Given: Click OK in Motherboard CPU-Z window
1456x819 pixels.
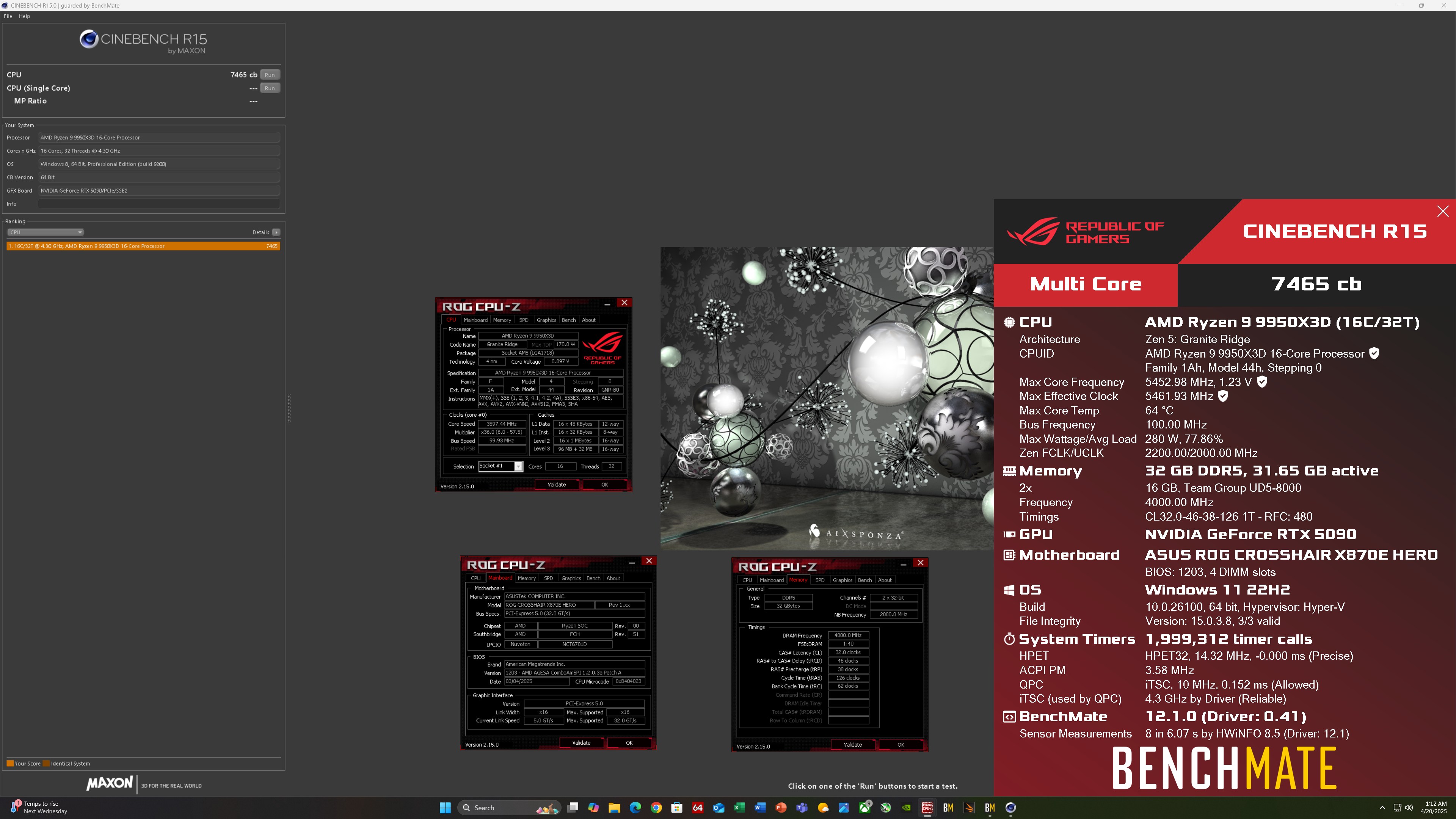Looking at the screenshot, I should pyautogui.click(x=629, y=743).
